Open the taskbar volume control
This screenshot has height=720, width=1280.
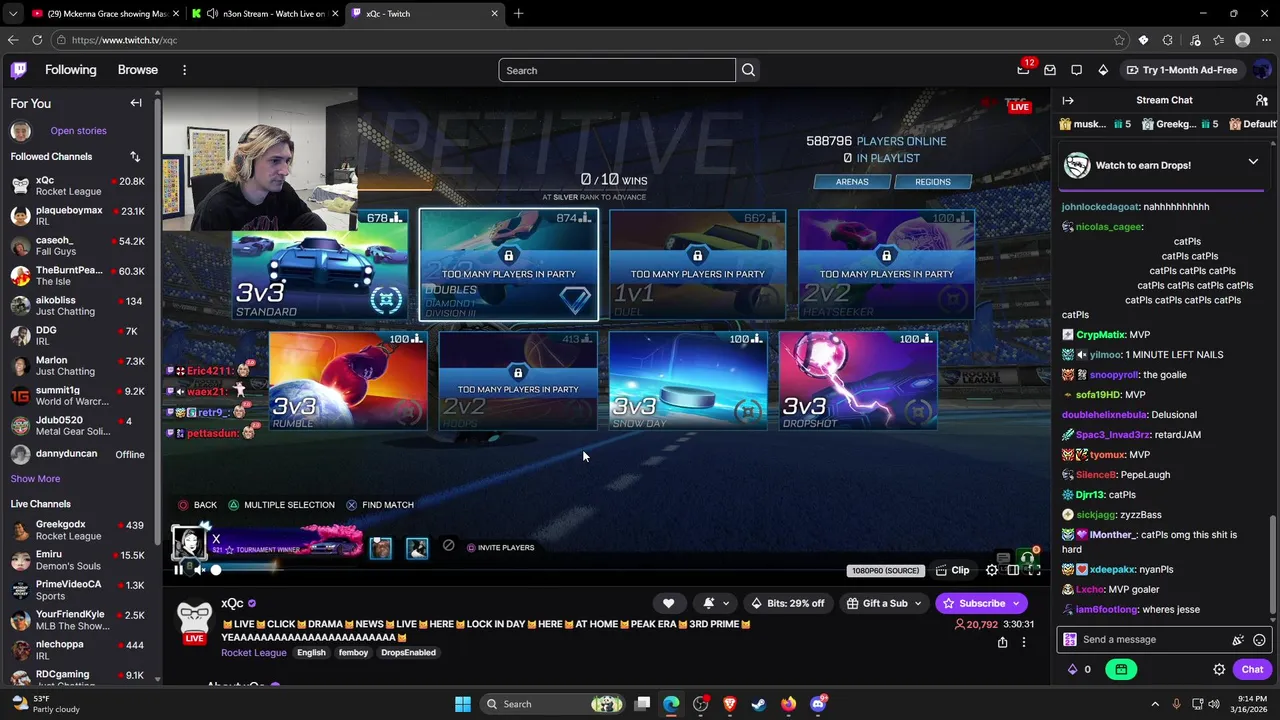[1214, 704]
